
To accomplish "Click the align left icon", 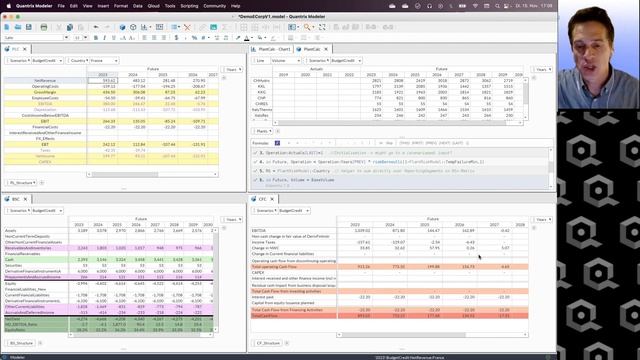I will tap(144, 38).
